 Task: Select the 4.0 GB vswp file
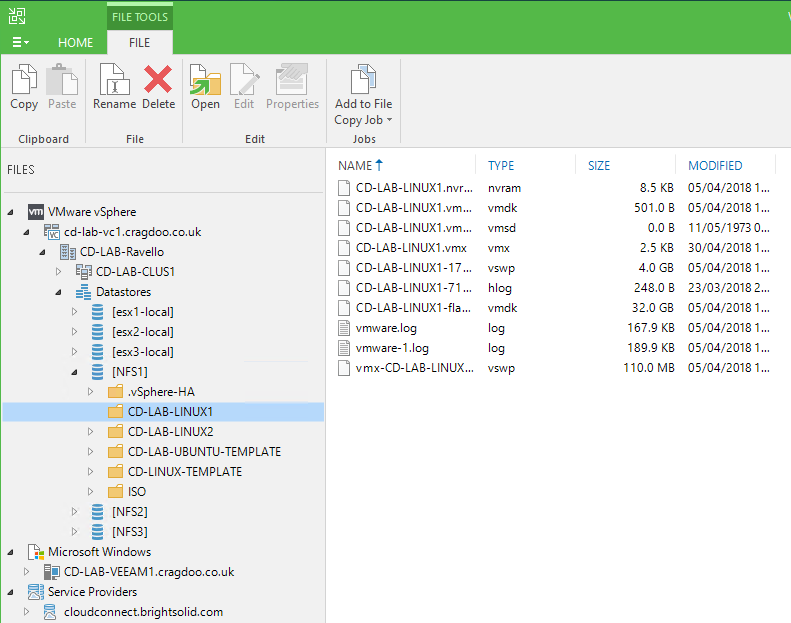point(554,268)
